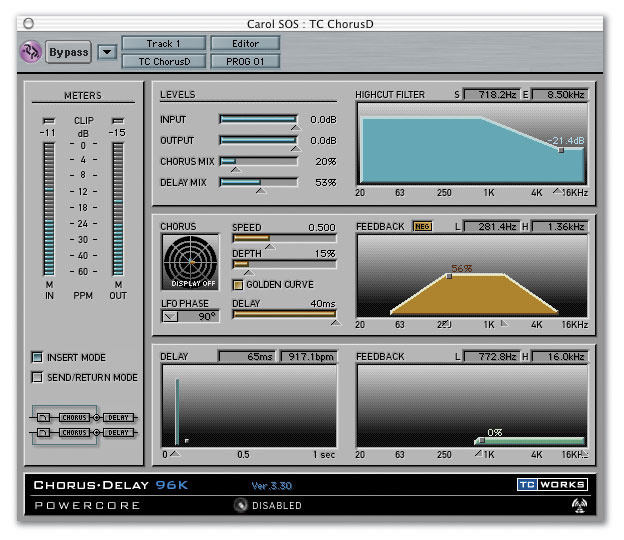Open the PROG 01 preset selector
The height and width of the screenshot is (540, 624).
245,61
